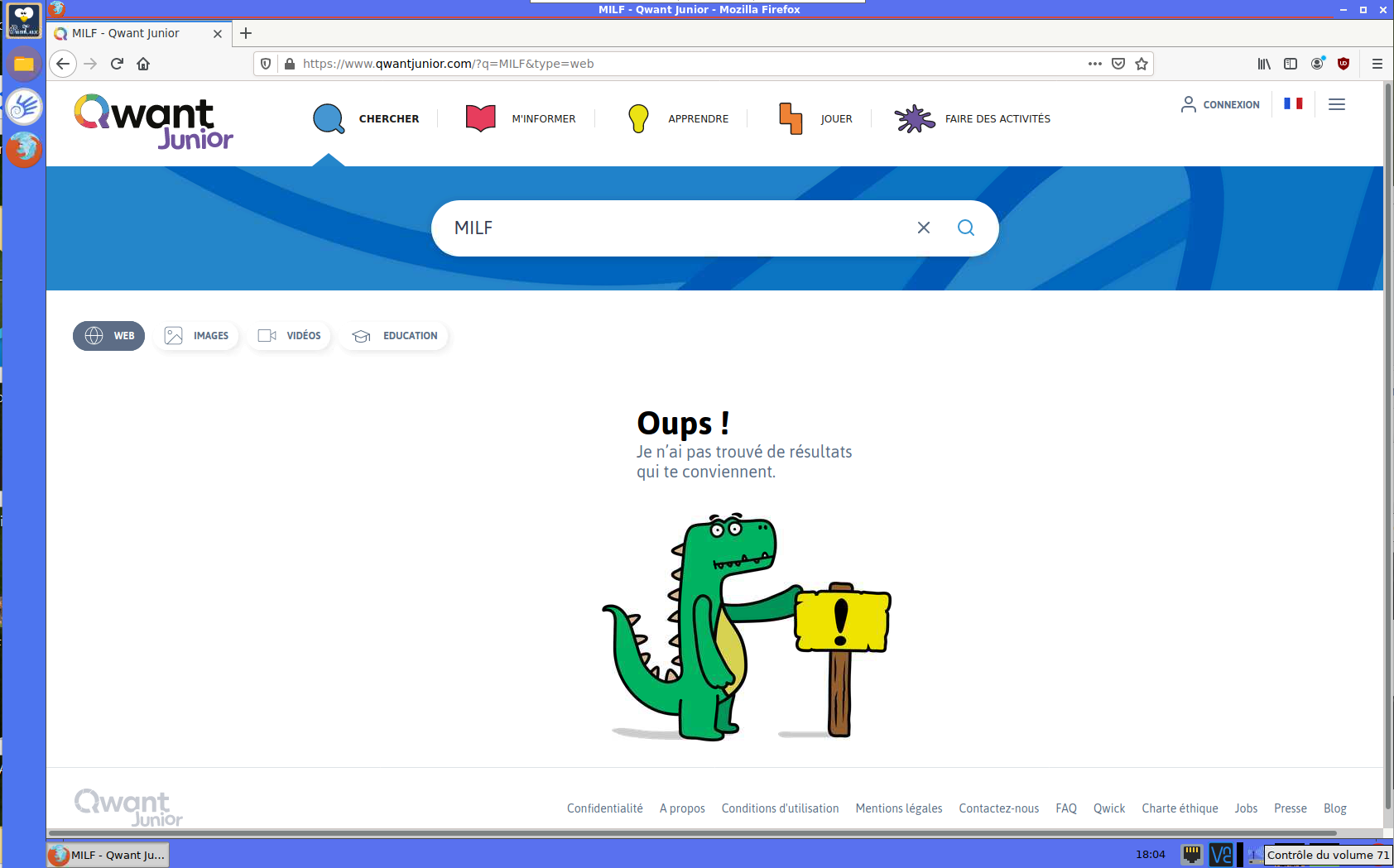Click the CONNEXION login link
This screenshot has height=868, width=1394.
(x=1220, y=104)
